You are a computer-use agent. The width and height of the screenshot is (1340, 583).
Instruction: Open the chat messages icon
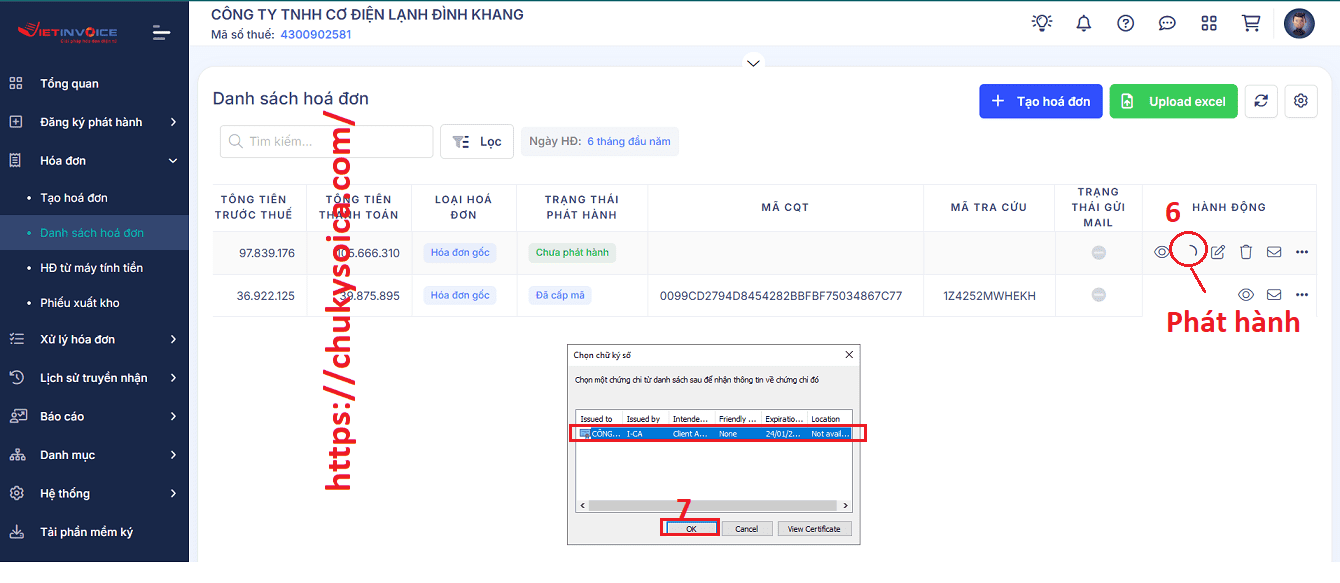[x=1167, y=23]
